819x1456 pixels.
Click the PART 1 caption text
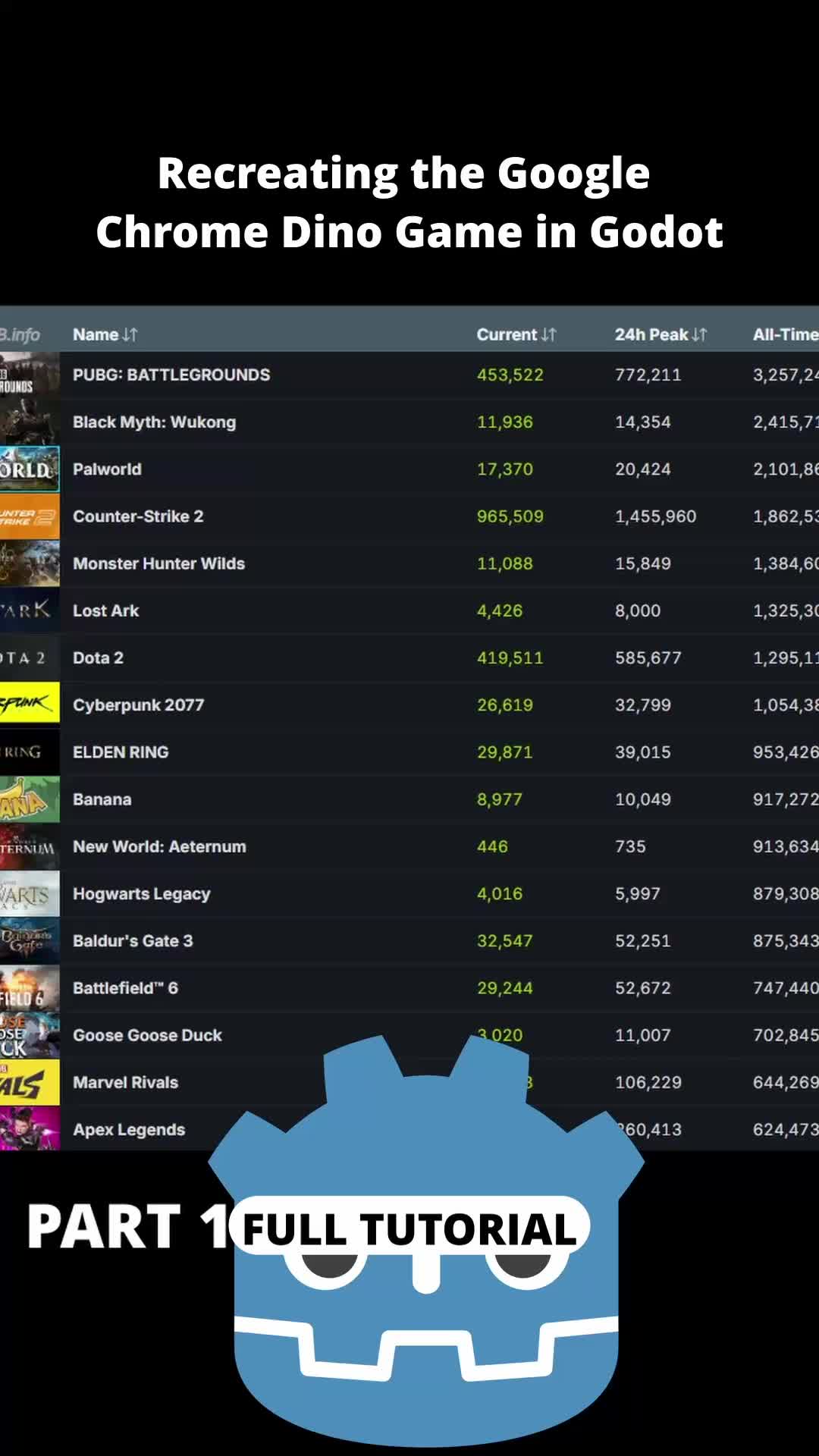tap(127, 1227)
